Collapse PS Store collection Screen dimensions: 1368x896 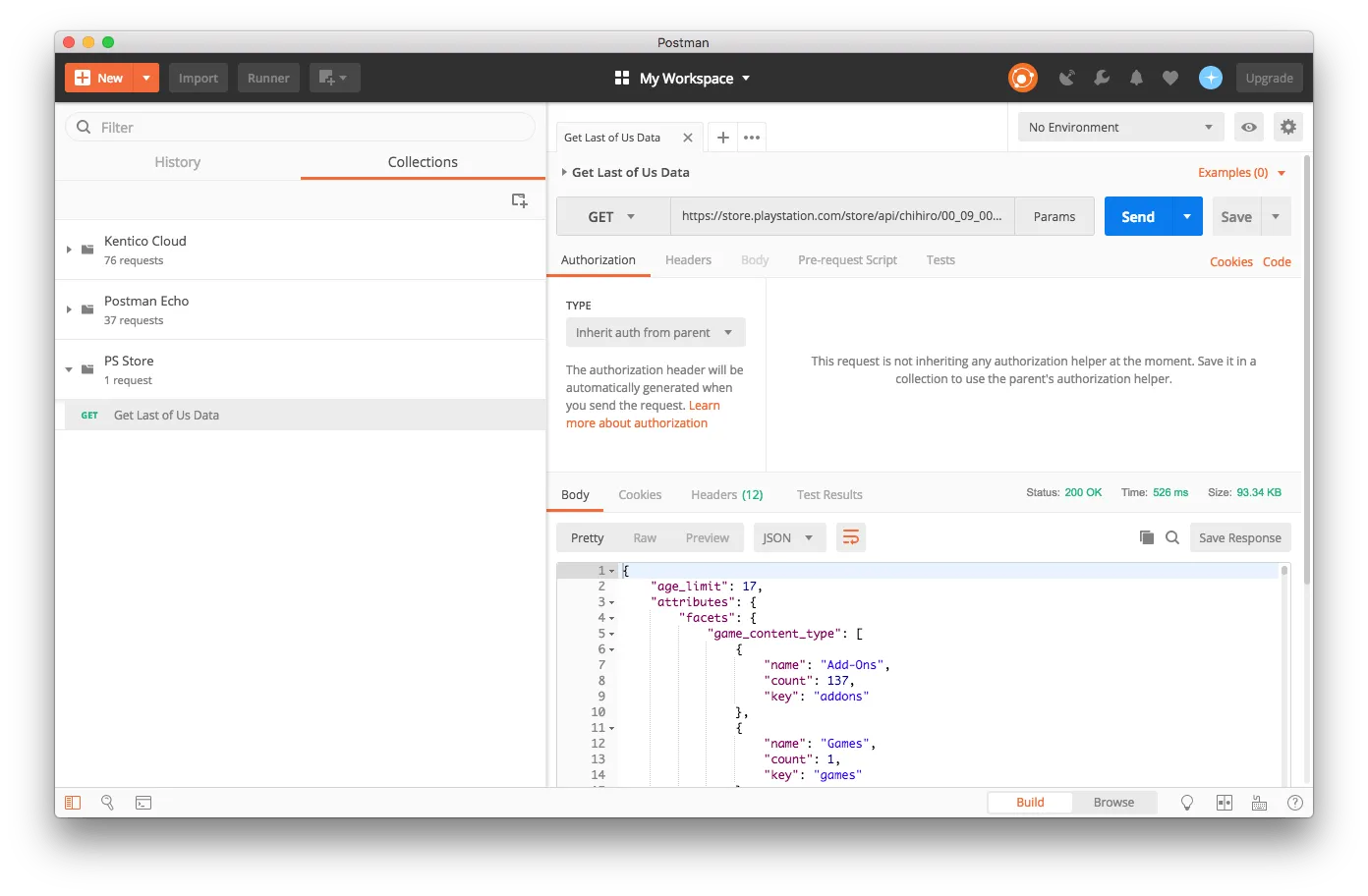[69, 369]
